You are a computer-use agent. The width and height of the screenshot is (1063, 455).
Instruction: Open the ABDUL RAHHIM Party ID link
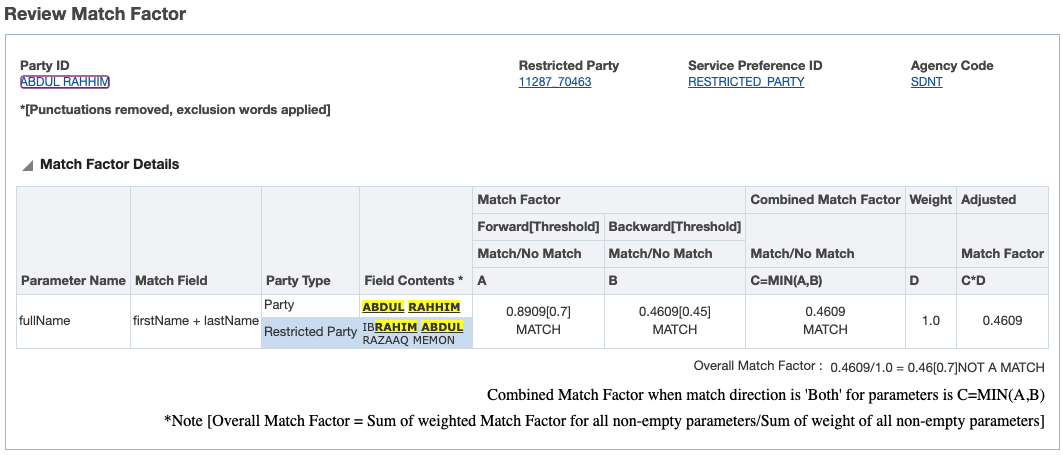click(x=65, y=82)
